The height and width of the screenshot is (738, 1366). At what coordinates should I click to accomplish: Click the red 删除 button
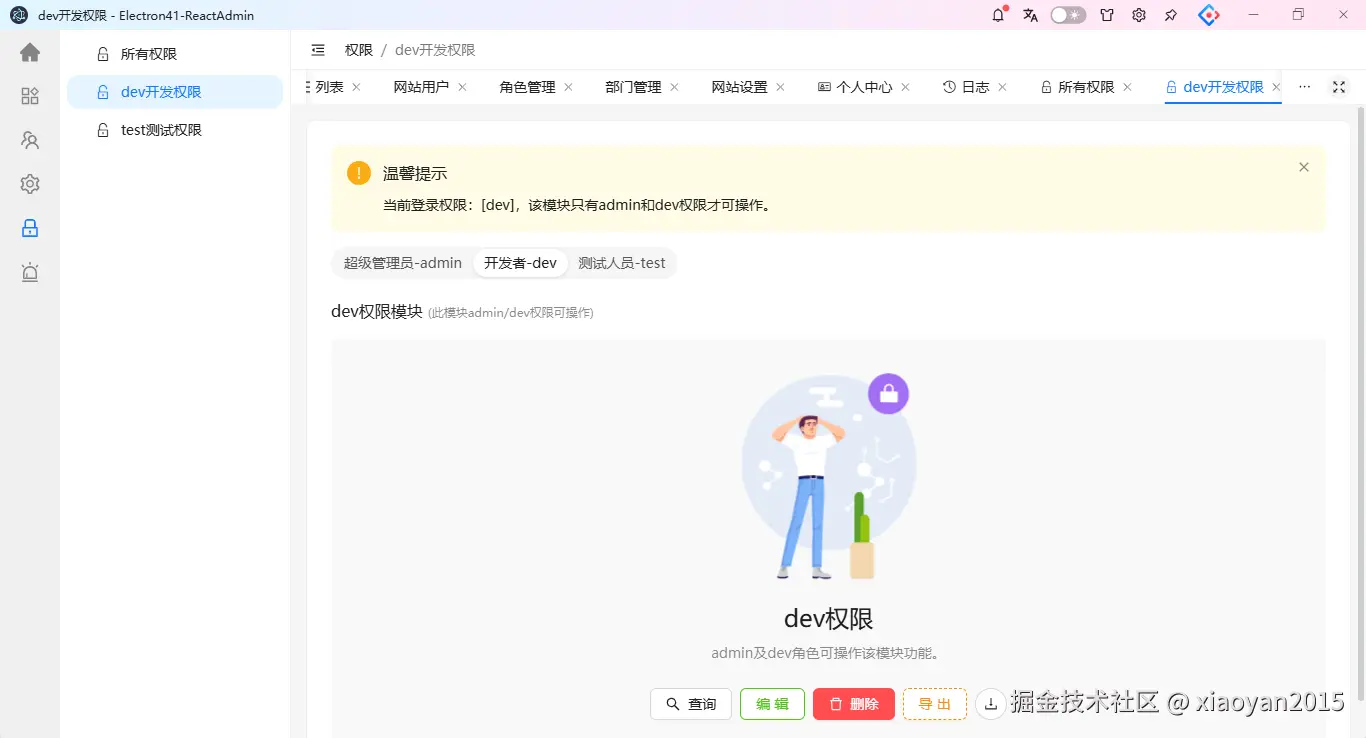[854, 704]
